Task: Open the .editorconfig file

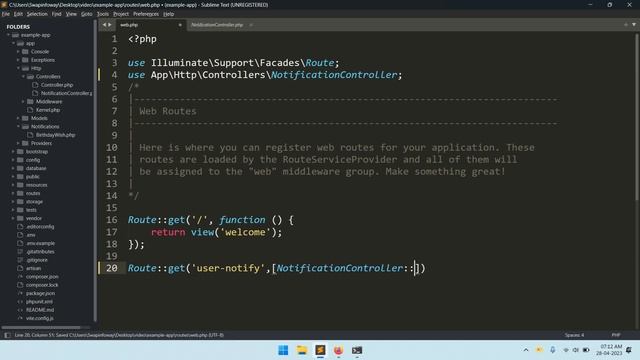Action: [40, 227]
